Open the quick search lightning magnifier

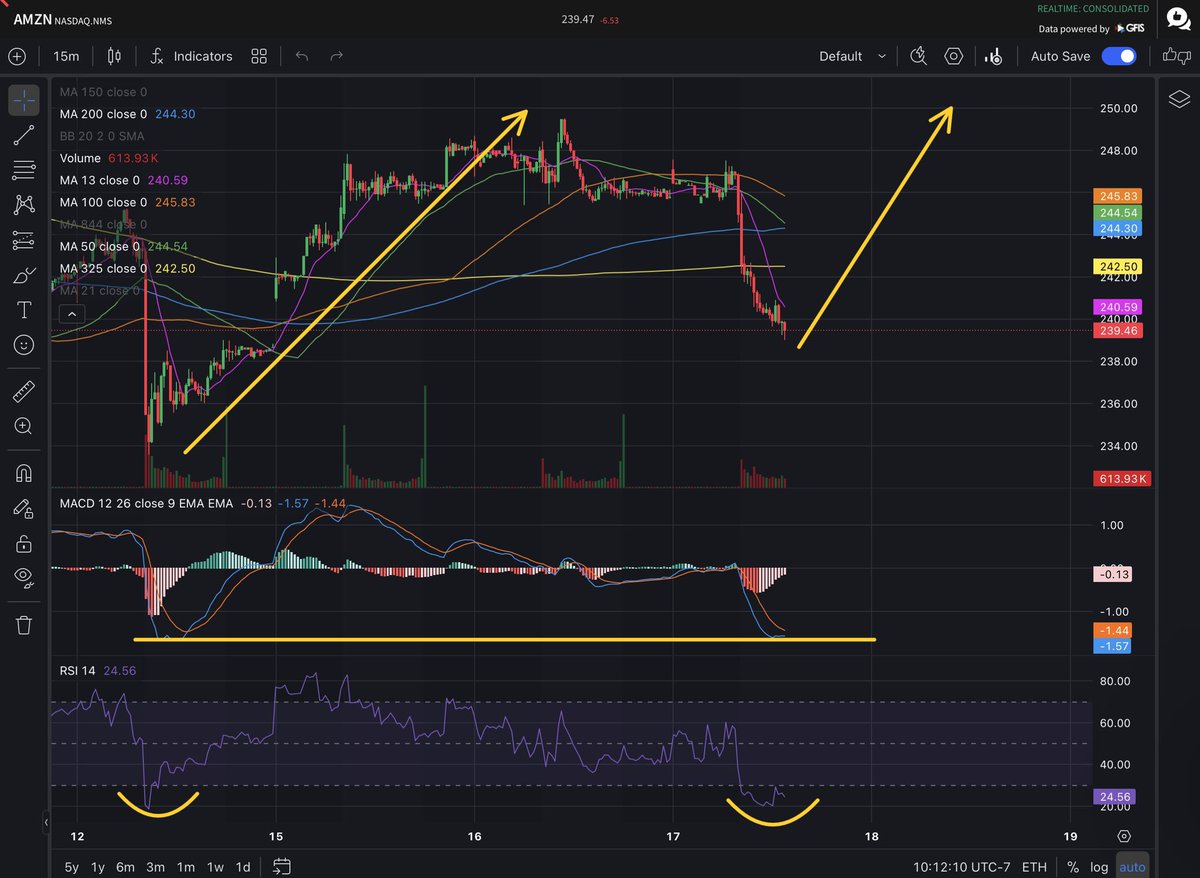coord(919,56)
